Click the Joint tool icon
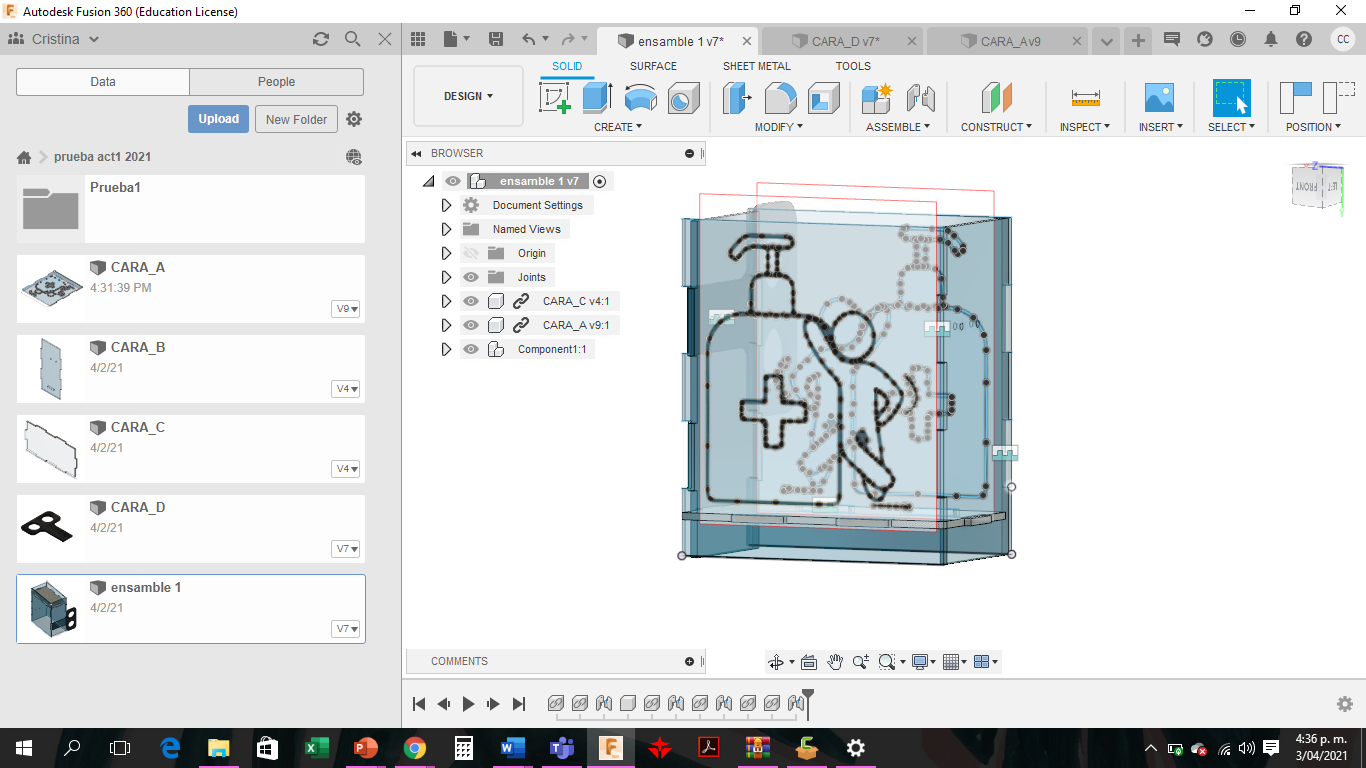 (x=920, y=98)
